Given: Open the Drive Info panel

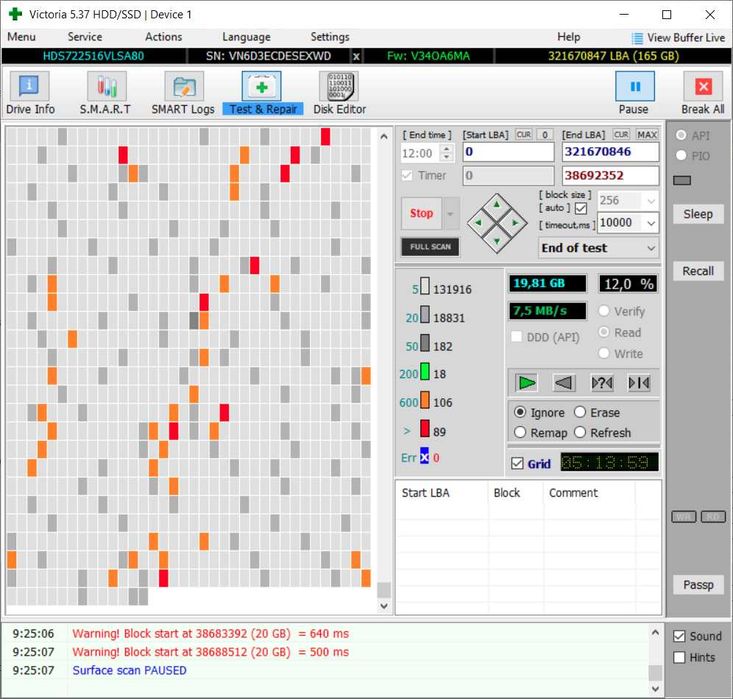Looking at the screenshot, I should 29,93.
